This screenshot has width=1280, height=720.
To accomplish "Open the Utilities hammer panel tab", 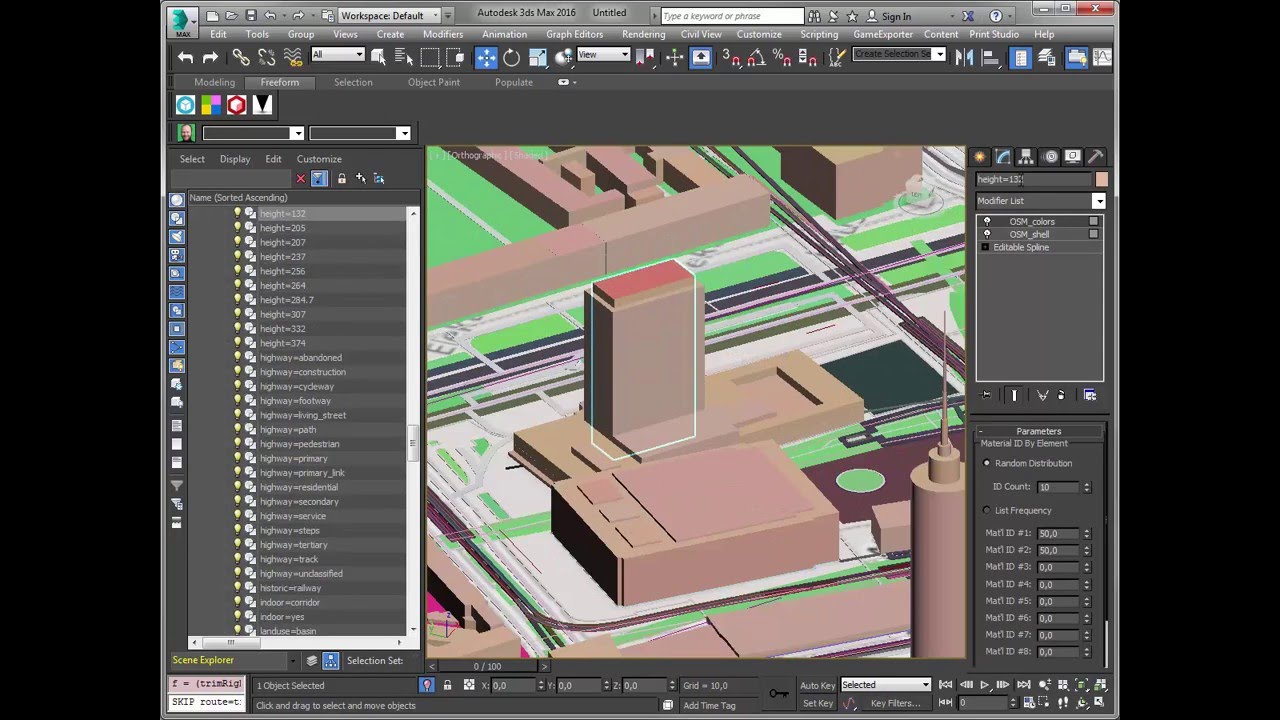I will click(1095, 157).
